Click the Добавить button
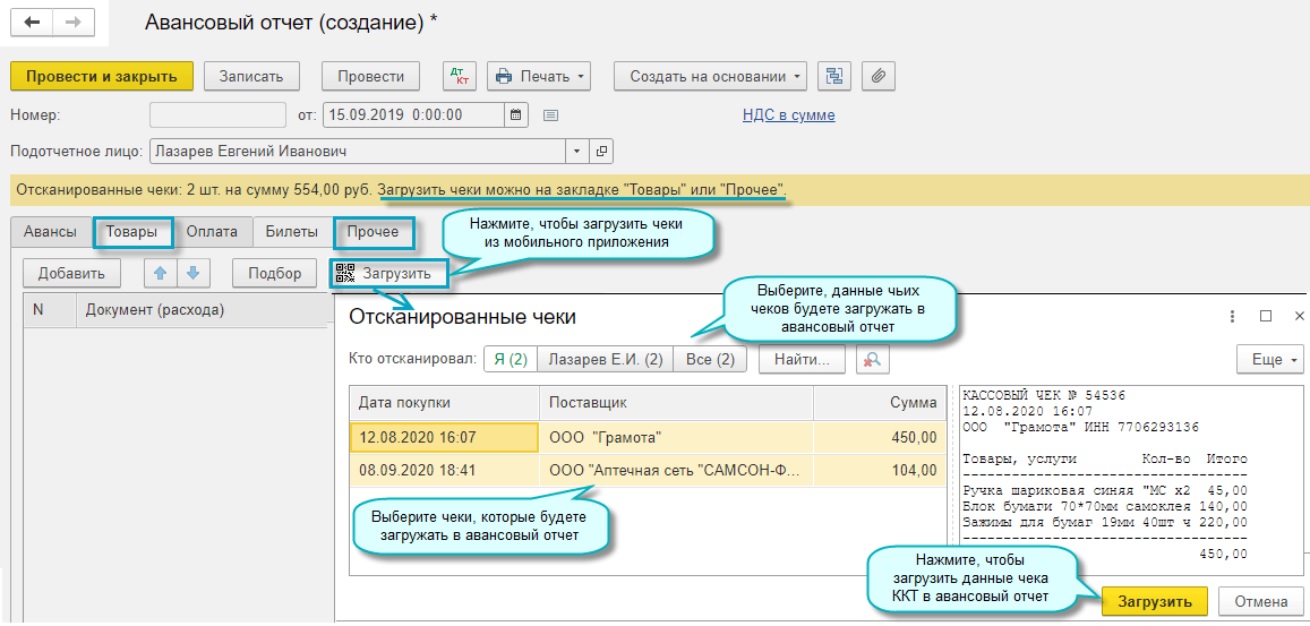1310x626 pixels. pos(71,273)
